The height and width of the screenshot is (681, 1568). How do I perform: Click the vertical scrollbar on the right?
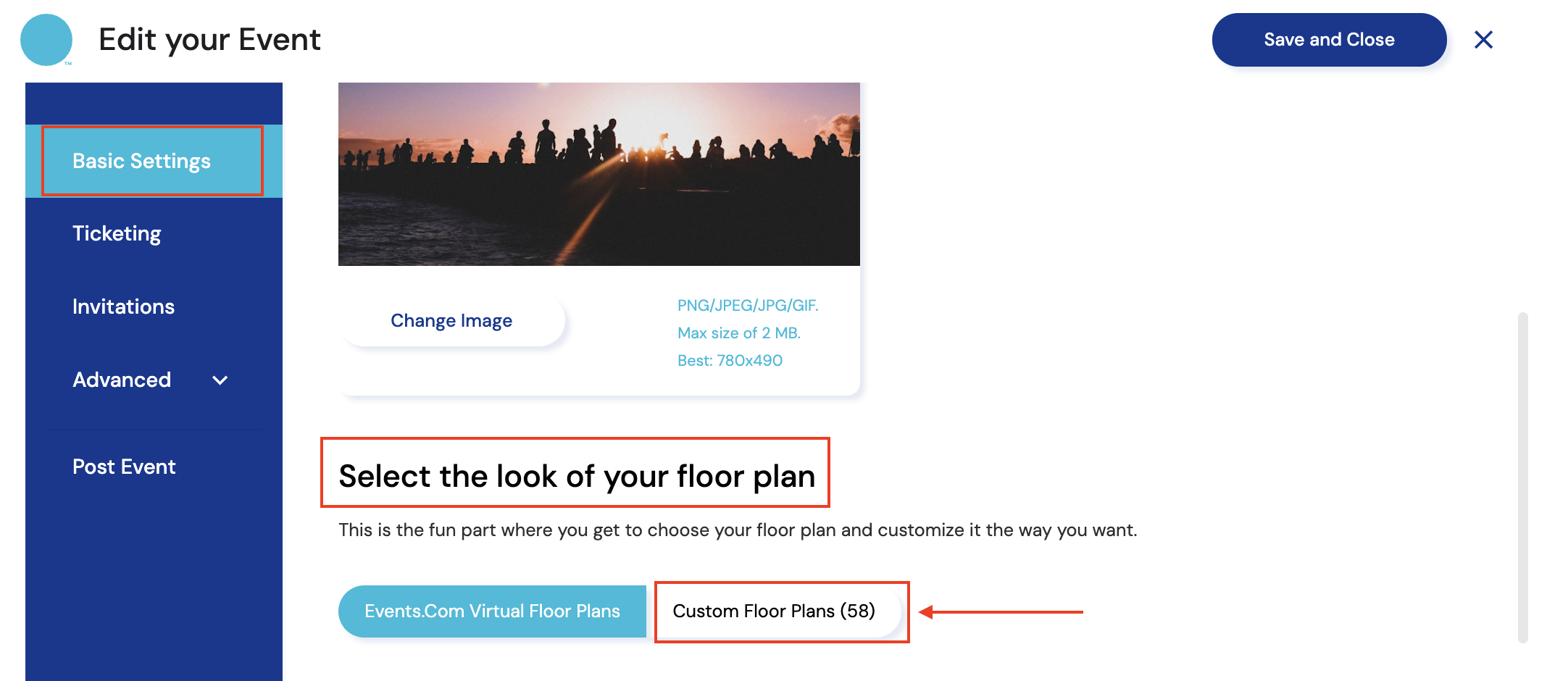coord(1522,477)
